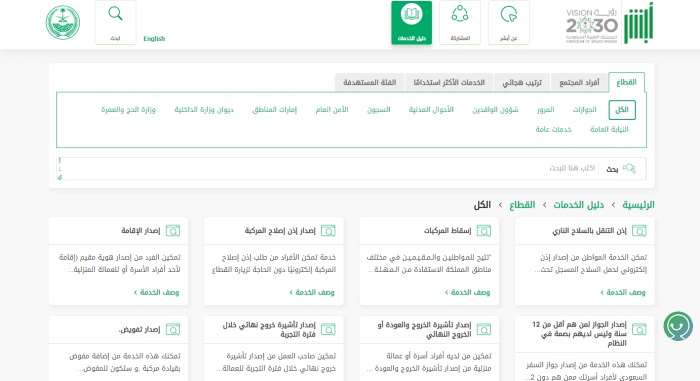This screenshot has width=700, height=381.
Task: Filter by ديوان وزارة الداخلية sector
Action: [x=204, y=110]
